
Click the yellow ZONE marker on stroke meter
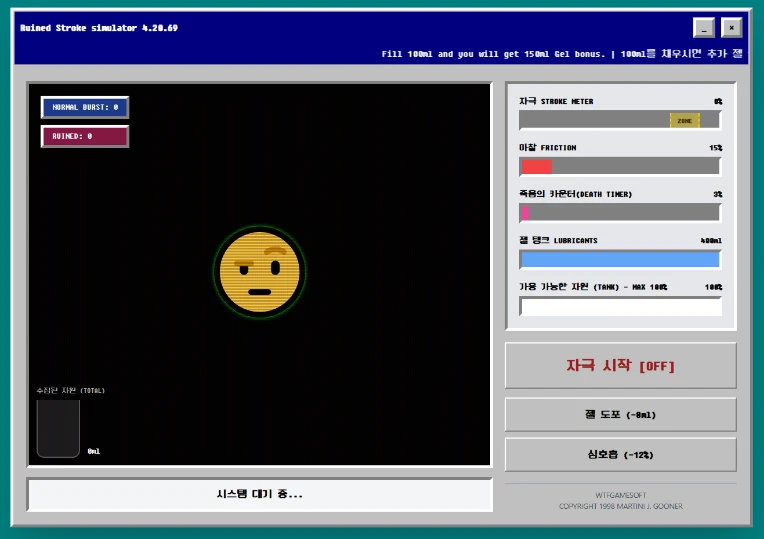click(x=684, y=120)
